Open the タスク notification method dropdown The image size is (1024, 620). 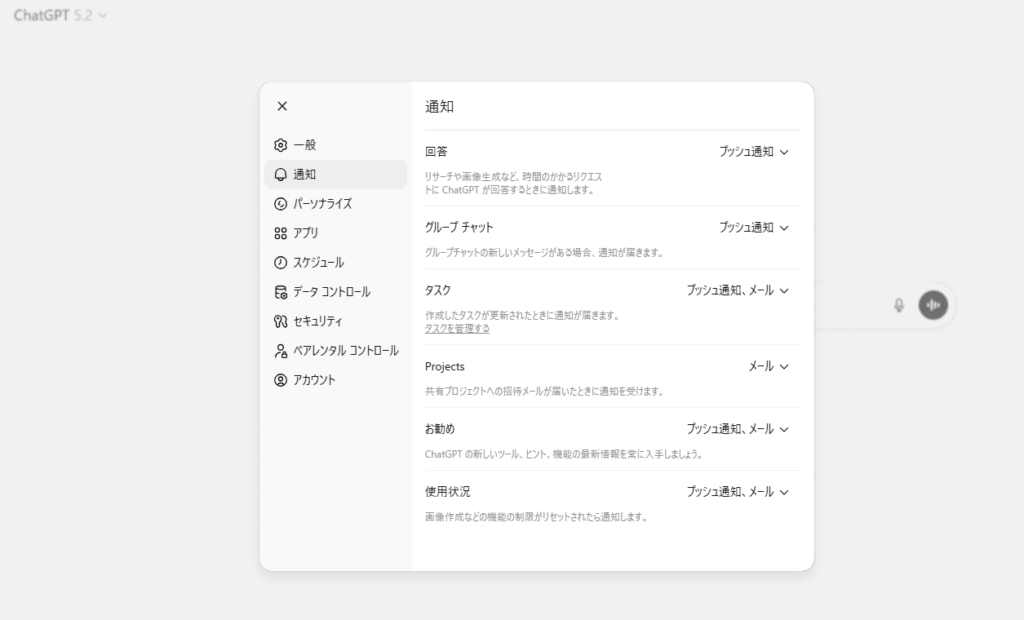click(x=738, y=291)
